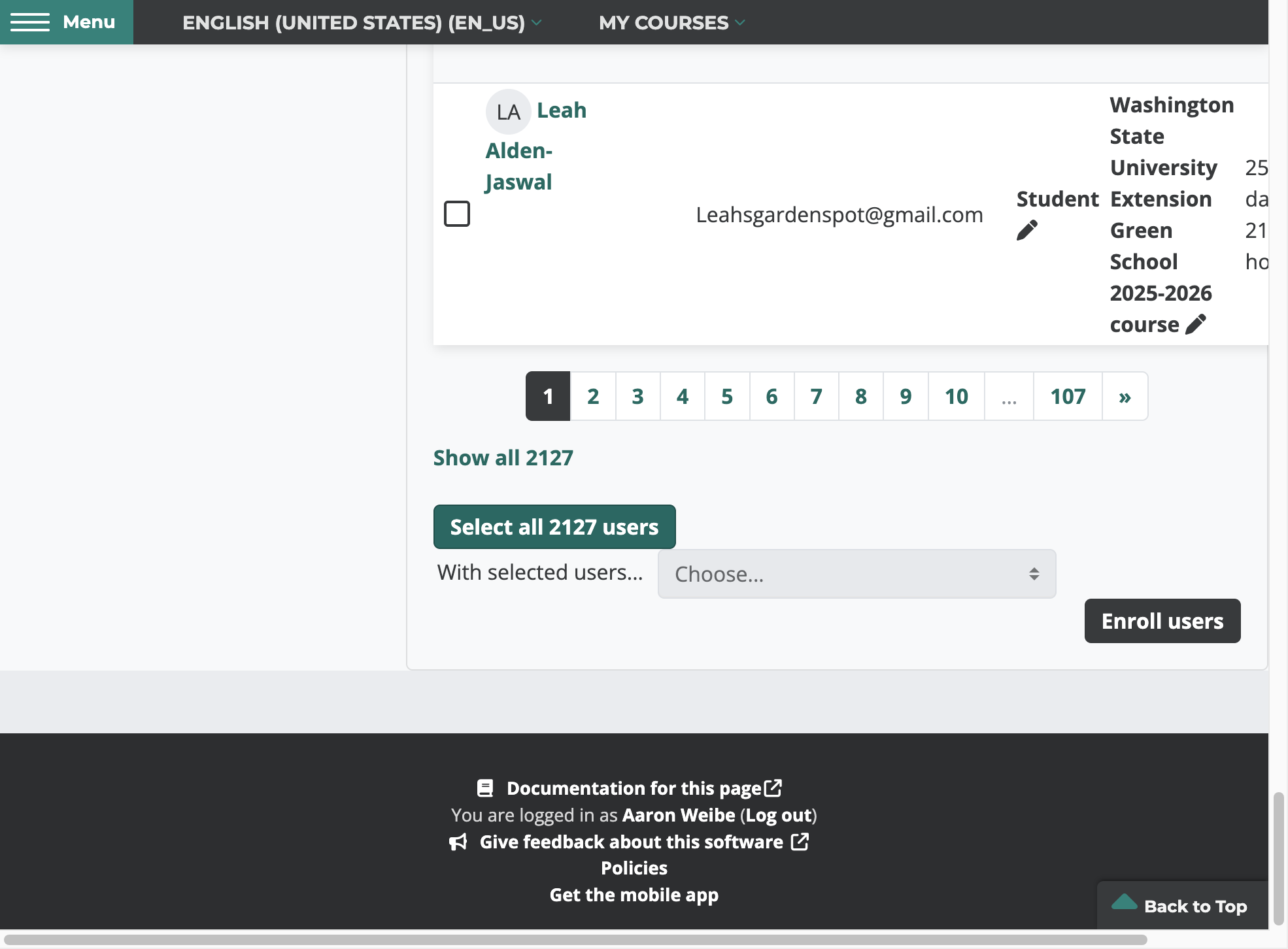Go to page 2 of participants
Viewport: 1288px width, 949px height.
point(593,396)
